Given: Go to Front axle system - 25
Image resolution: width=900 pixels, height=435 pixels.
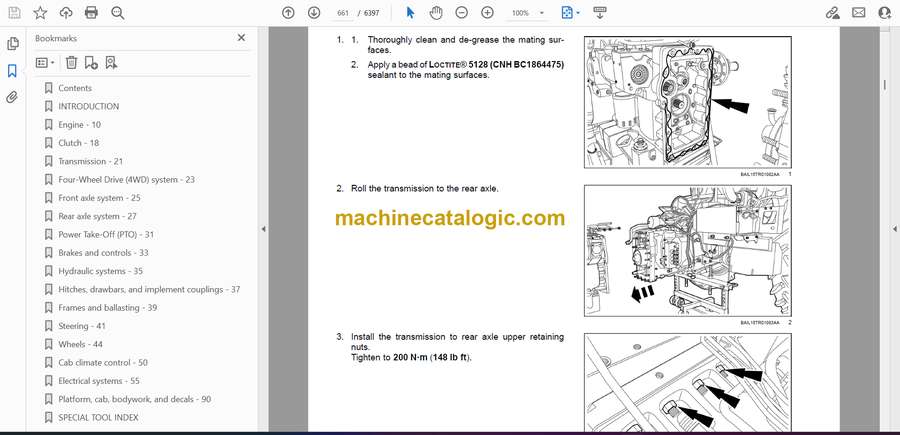Looking at the screenshot, I should point(99,198).
